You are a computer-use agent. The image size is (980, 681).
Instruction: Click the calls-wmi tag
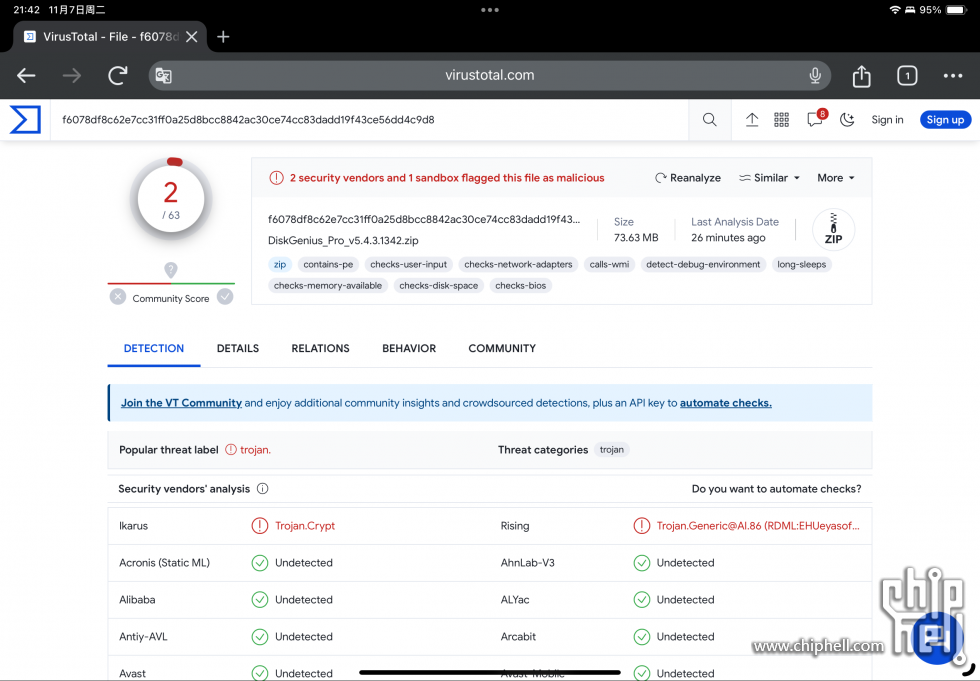click(609, 264)
